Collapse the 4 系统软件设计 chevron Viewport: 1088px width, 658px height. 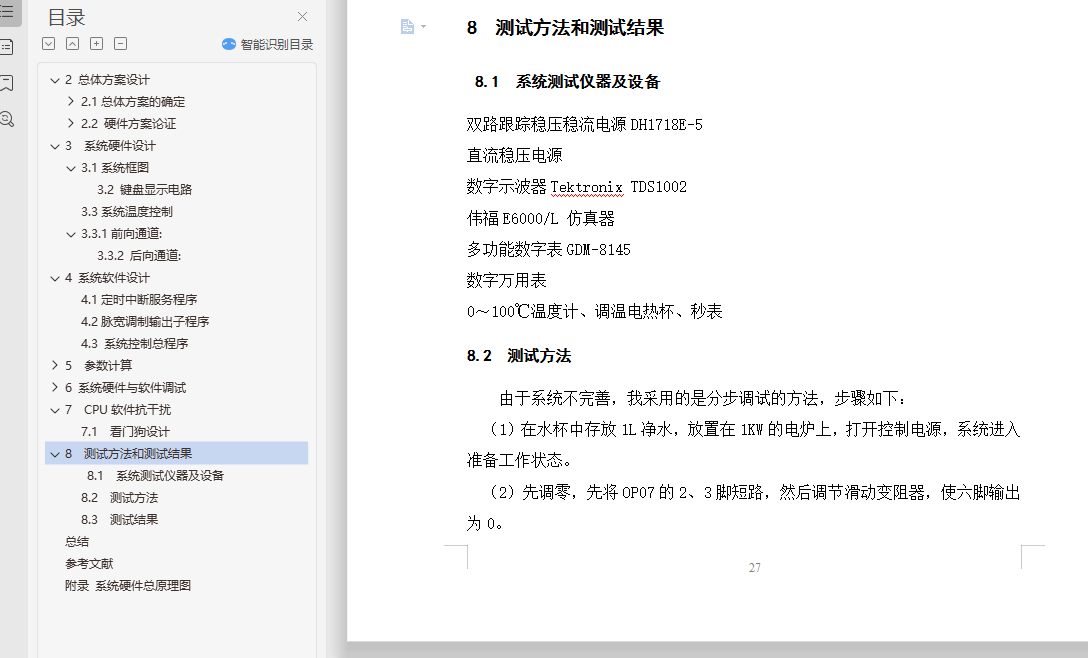[x=55, y=278]
